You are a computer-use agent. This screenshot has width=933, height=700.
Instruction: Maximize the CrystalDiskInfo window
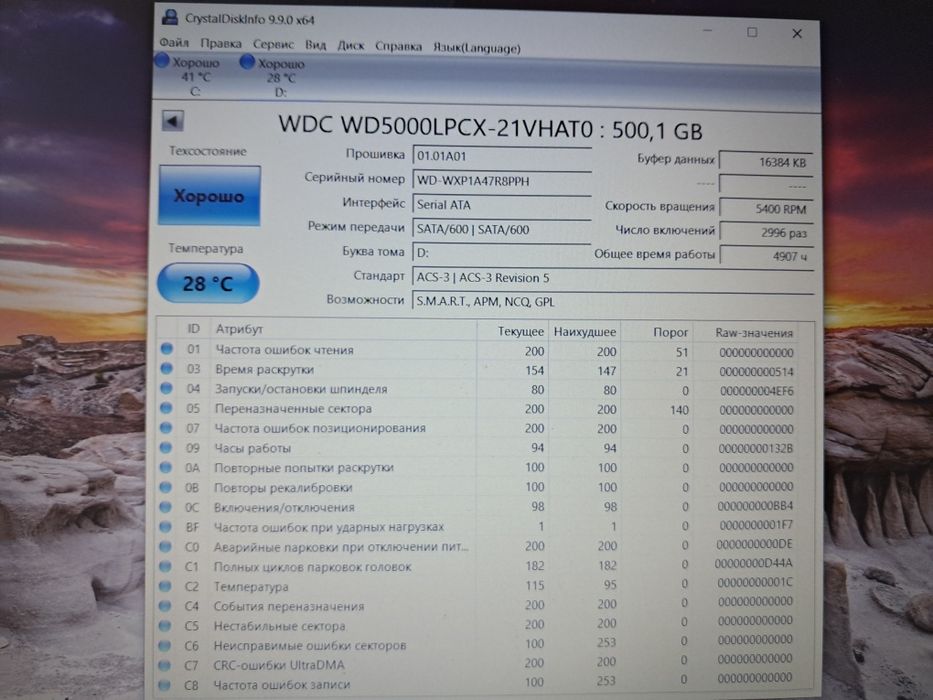coord(752,32)
